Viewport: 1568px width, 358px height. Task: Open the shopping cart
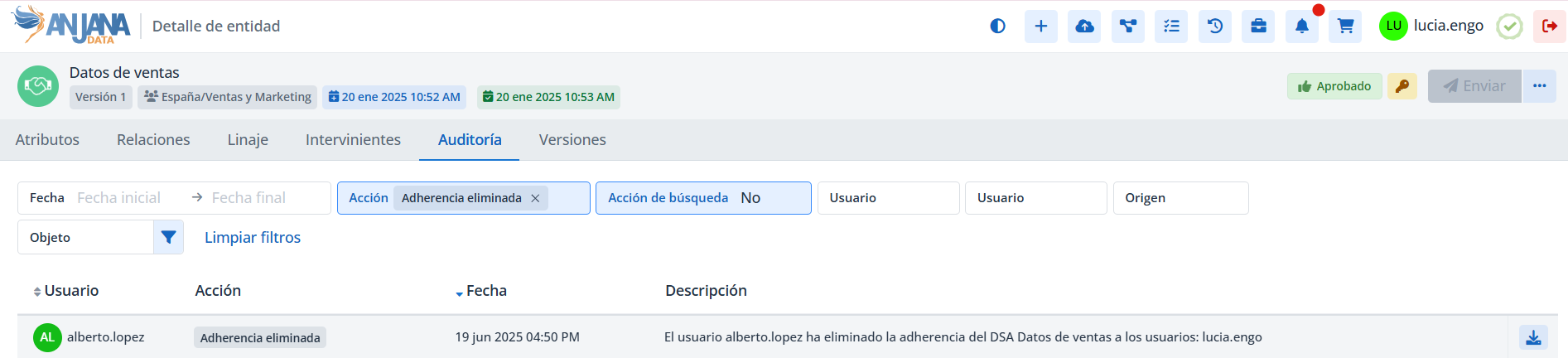tap(1345, 27)
